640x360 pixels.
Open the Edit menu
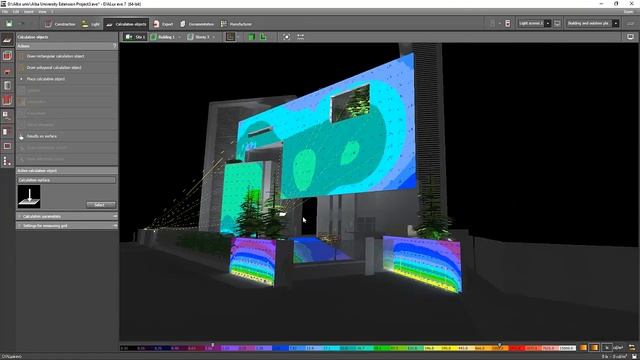(16, 12)
